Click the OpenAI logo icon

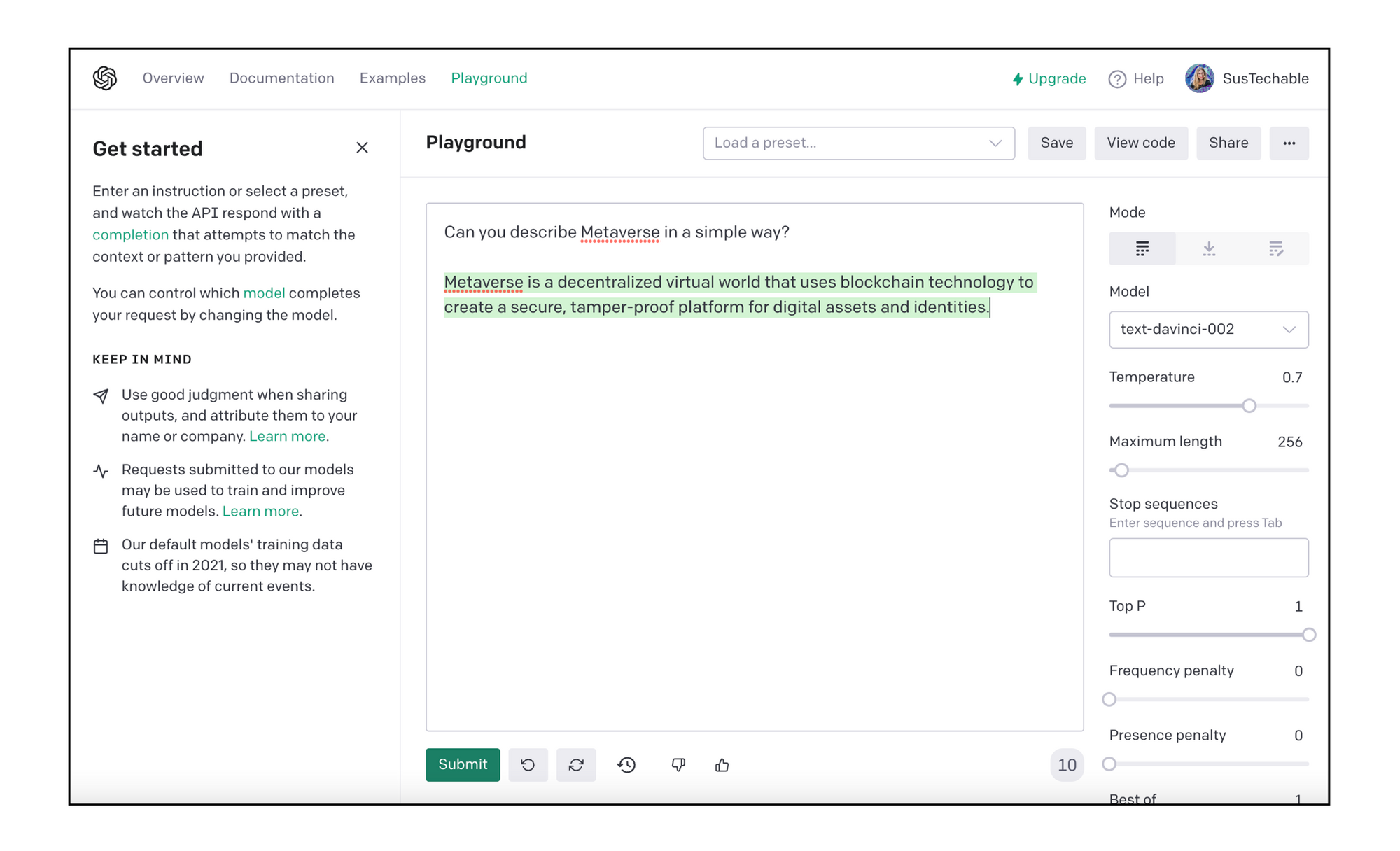[x=105, y=78]
